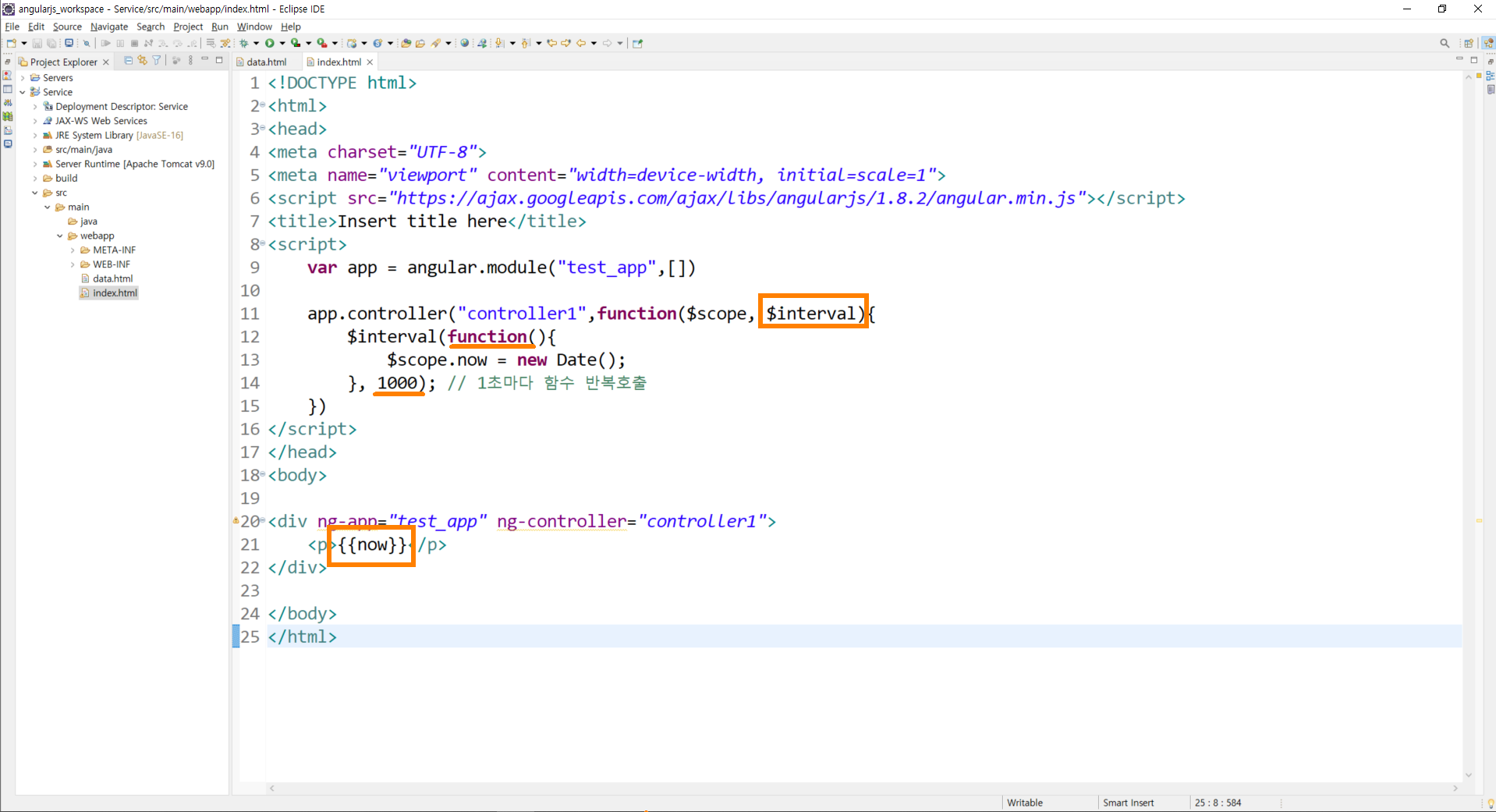Open the Help menu
Viewport: 1496px width, 812px height.
pos(291,27)
